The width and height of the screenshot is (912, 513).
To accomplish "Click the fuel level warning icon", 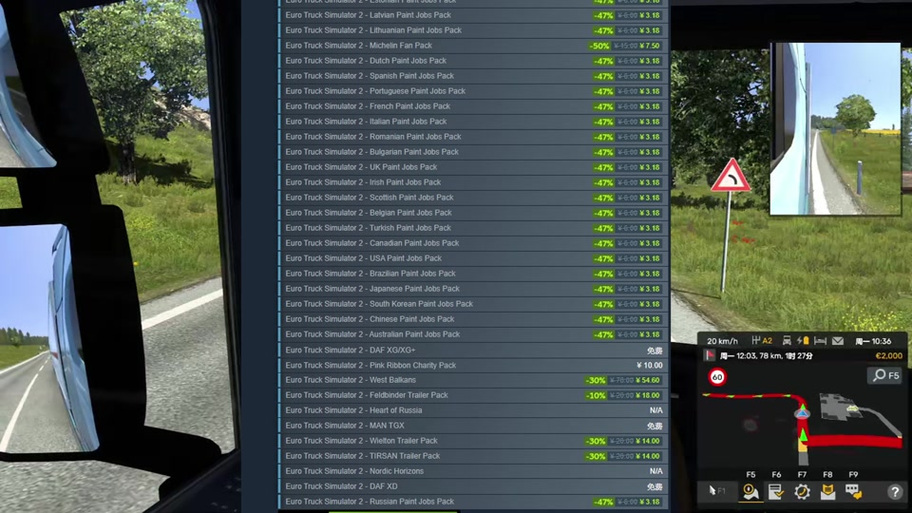I will pos(803,341).
